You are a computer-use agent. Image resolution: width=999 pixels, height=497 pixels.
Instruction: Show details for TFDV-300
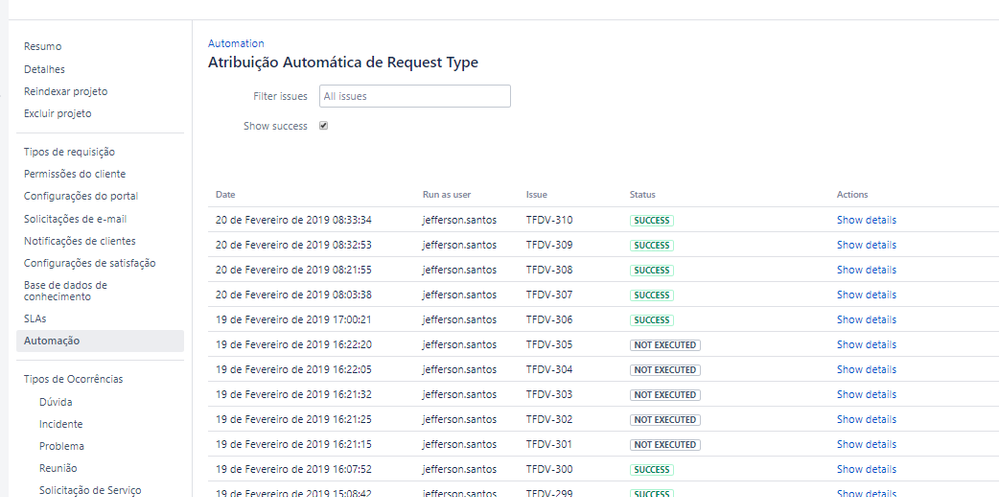pos(866,469)
